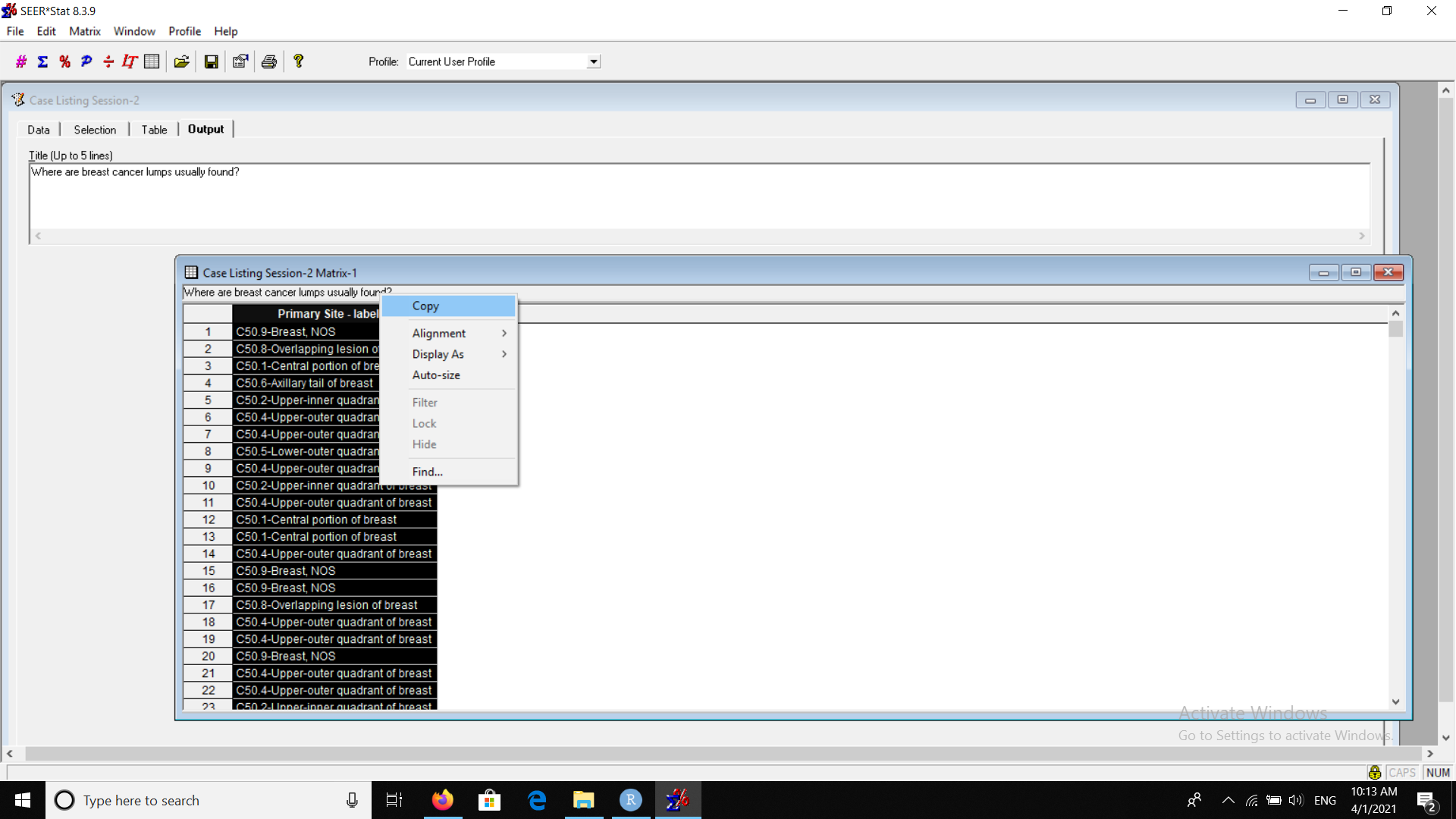Click the title text input field
Screen dimensions: 1456x819
(698, 197)
